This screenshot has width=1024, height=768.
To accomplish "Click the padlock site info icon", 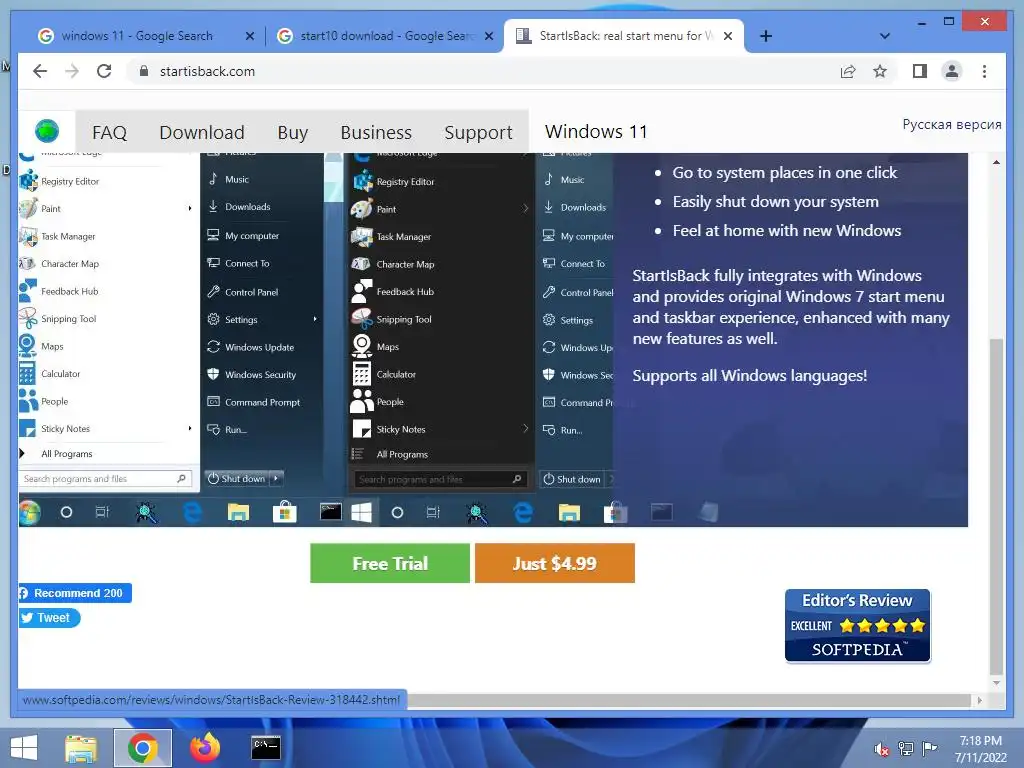I will point(144,71).
